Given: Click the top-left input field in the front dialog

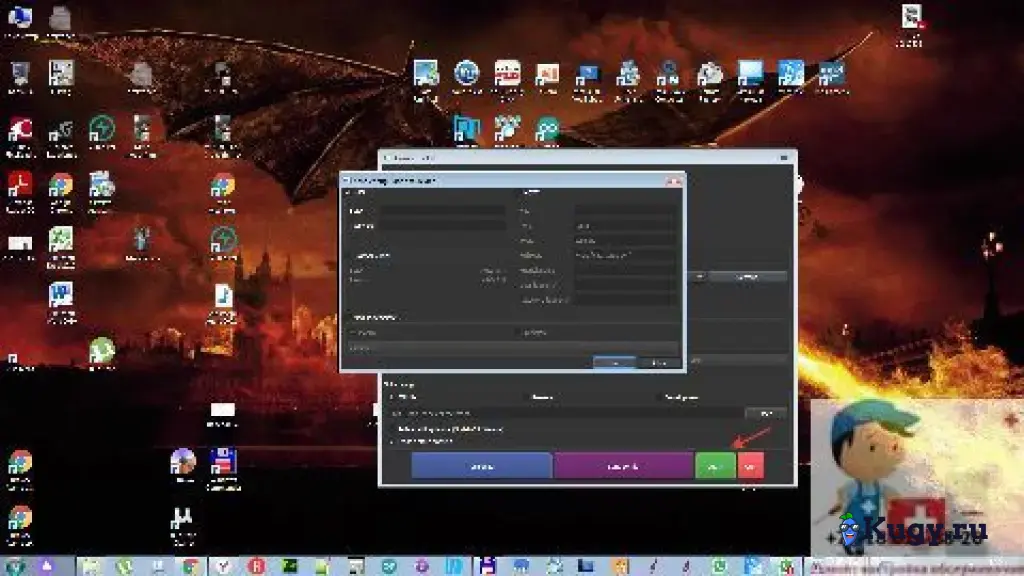Looking at the screenshot, I should point(442,211).
